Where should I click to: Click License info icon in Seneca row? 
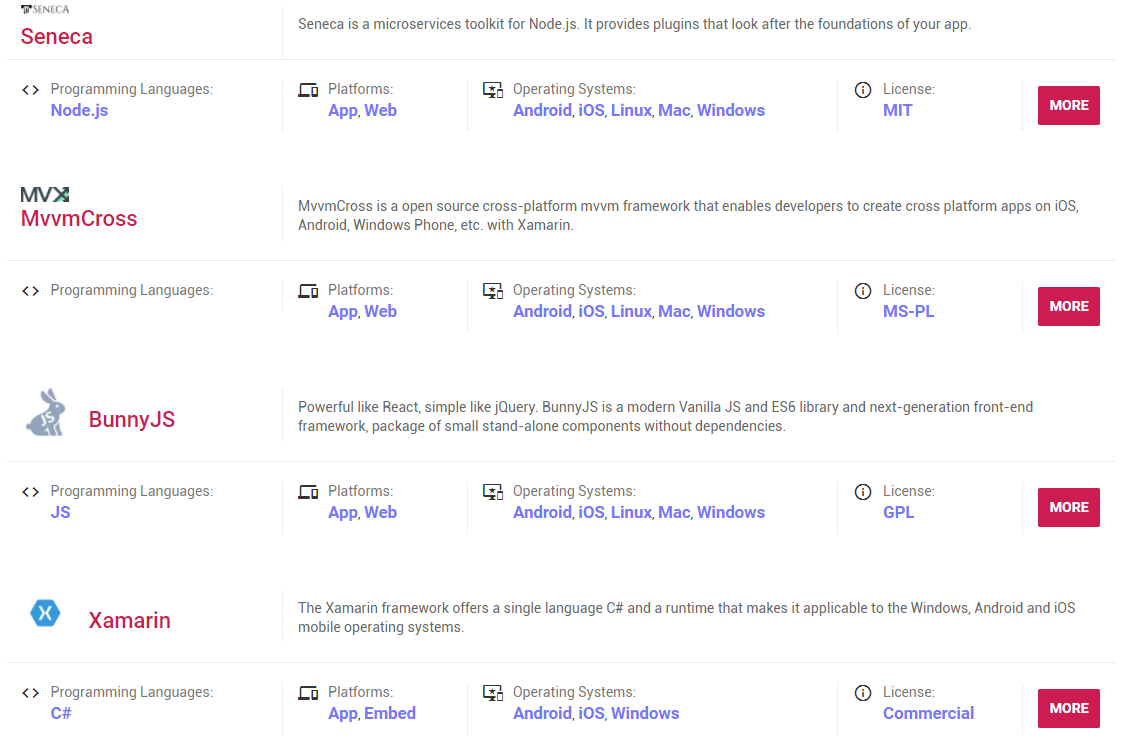863,90
